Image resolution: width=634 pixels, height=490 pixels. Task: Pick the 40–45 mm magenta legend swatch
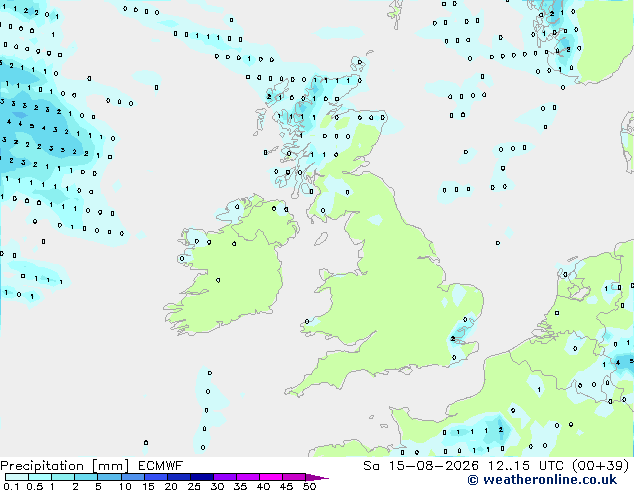pos(271,477)
